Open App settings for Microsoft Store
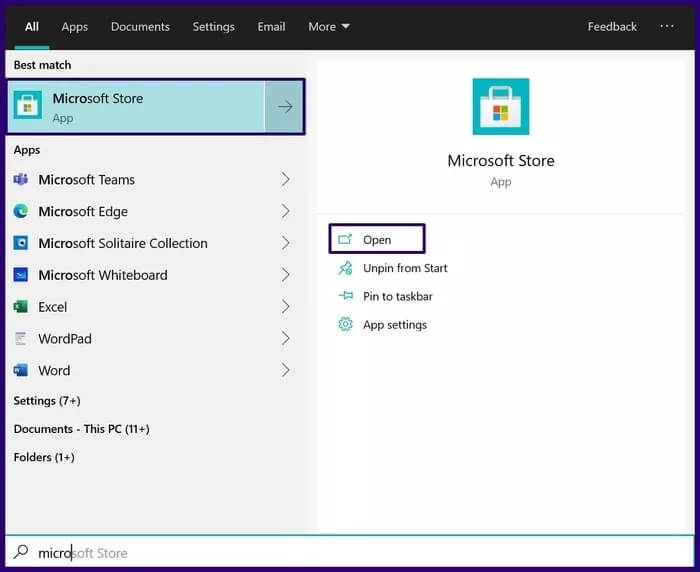The height and width of the screenshot is (572, 700). coord(395,325)
